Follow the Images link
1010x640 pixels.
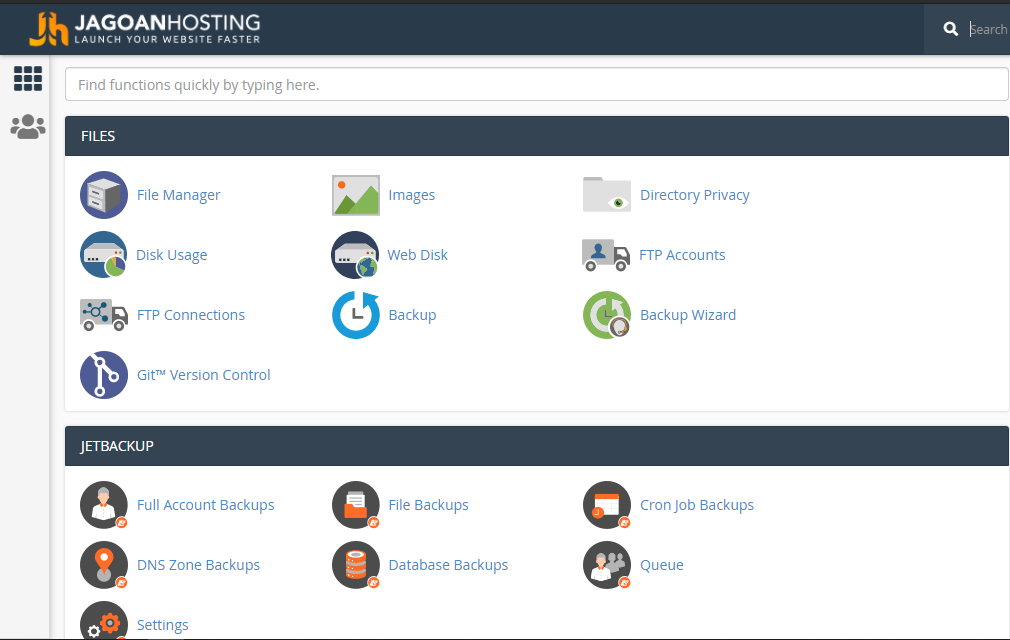coord(412,195)
